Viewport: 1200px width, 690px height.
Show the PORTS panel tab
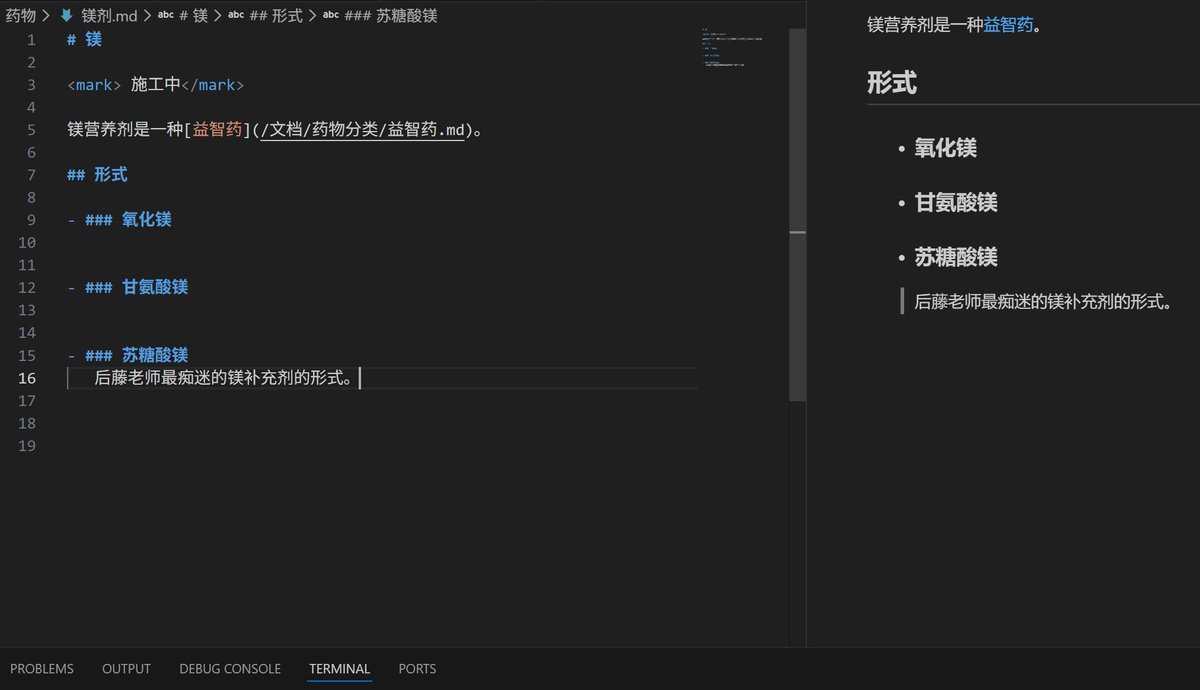pos(417,669)
